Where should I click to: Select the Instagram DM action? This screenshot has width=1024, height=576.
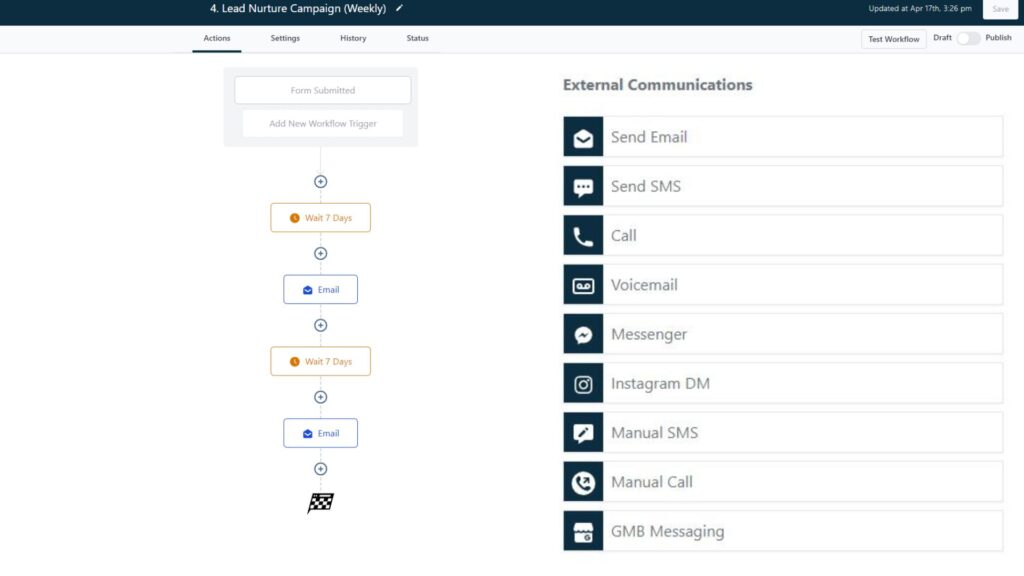coord(783,383)
